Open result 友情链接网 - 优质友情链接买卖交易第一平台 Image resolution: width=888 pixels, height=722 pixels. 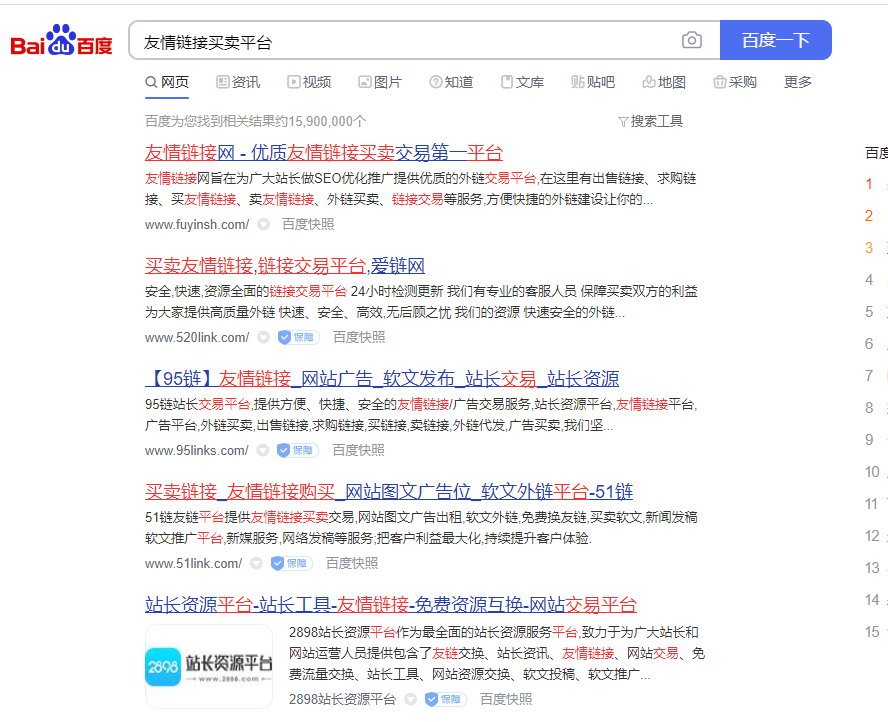[x=323, y=152]
